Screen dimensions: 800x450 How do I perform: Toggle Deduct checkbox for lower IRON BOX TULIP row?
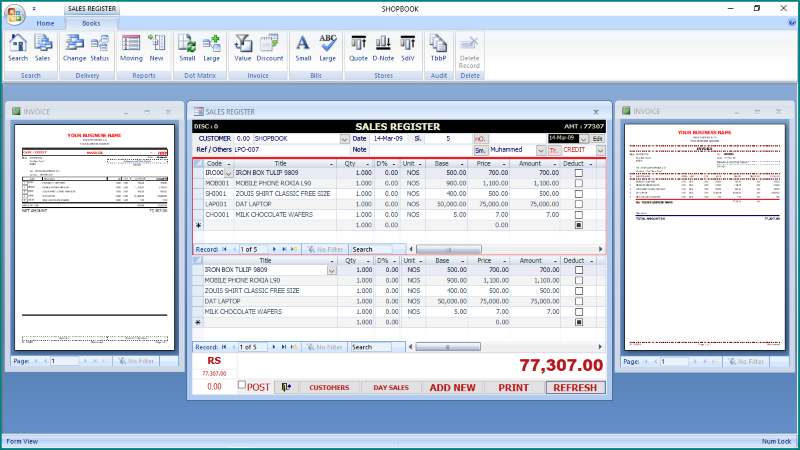click(579, 270)
